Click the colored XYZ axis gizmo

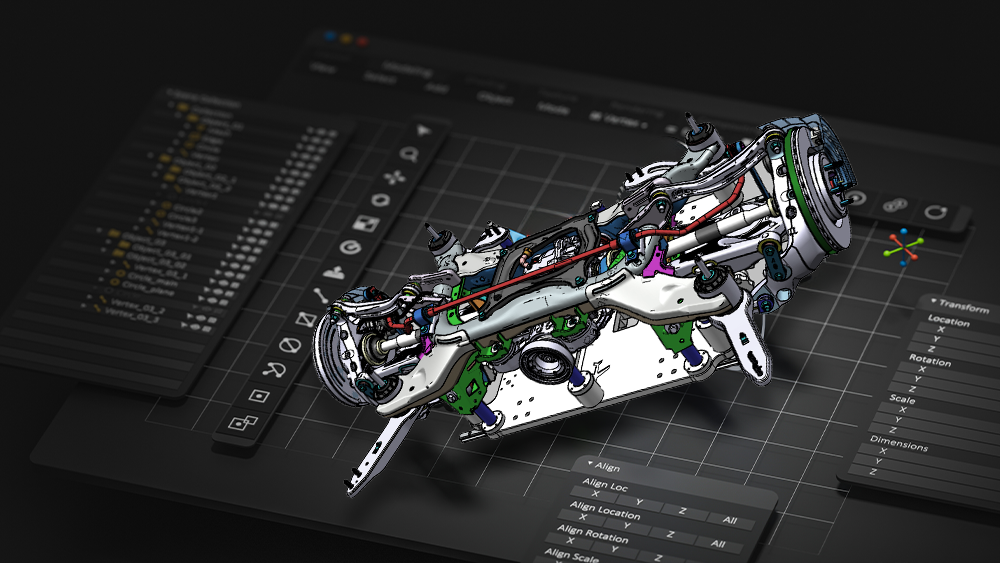coord(903,247)
